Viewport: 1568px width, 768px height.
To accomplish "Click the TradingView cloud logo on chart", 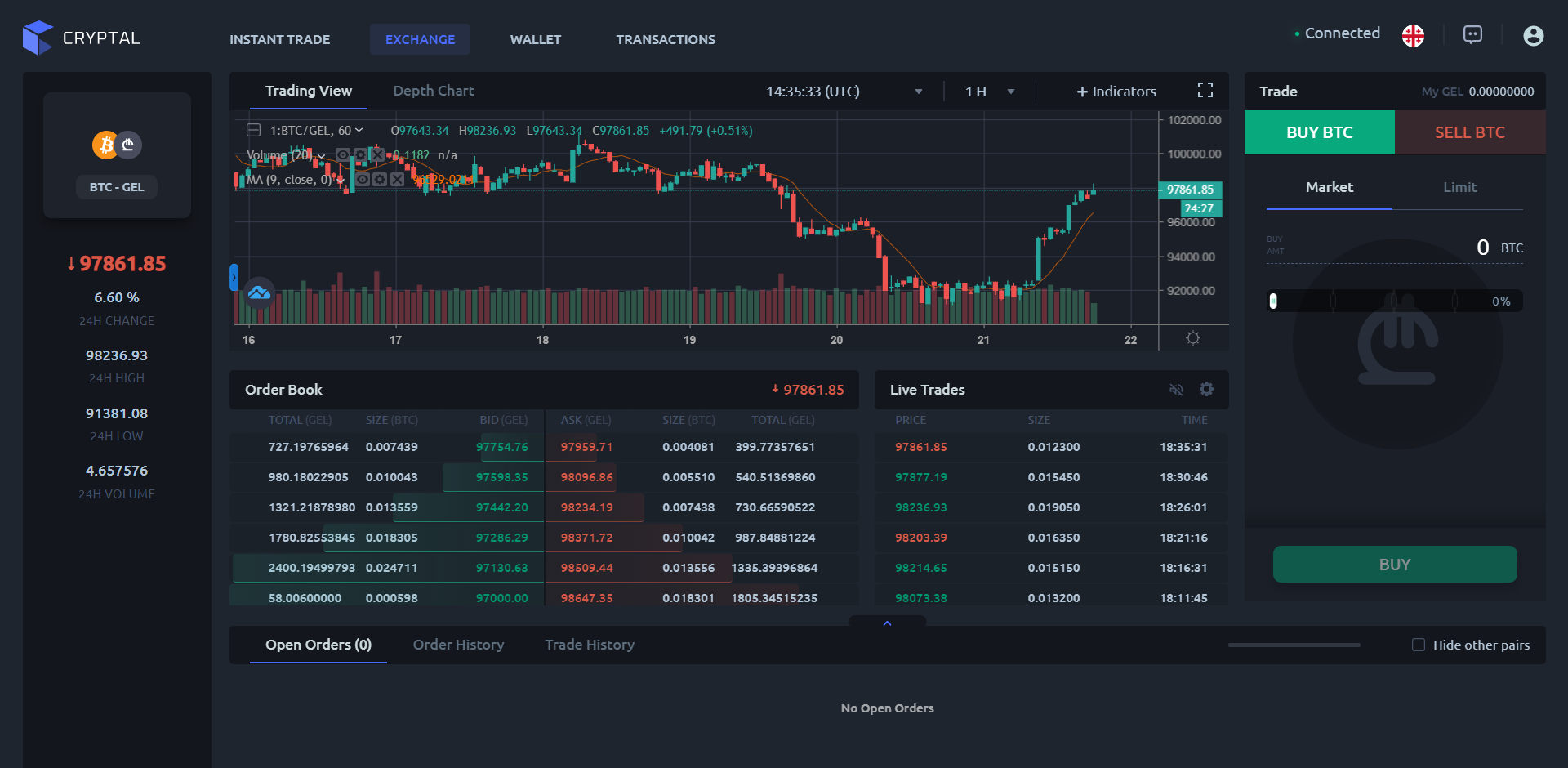I will pos(259,292).
